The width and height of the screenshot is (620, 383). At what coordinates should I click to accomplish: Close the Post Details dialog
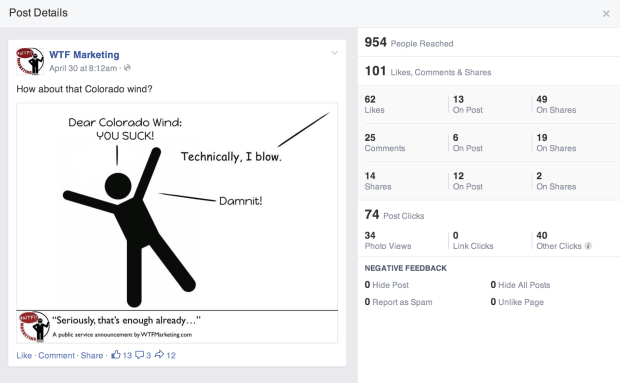click(x=606, y=14)
